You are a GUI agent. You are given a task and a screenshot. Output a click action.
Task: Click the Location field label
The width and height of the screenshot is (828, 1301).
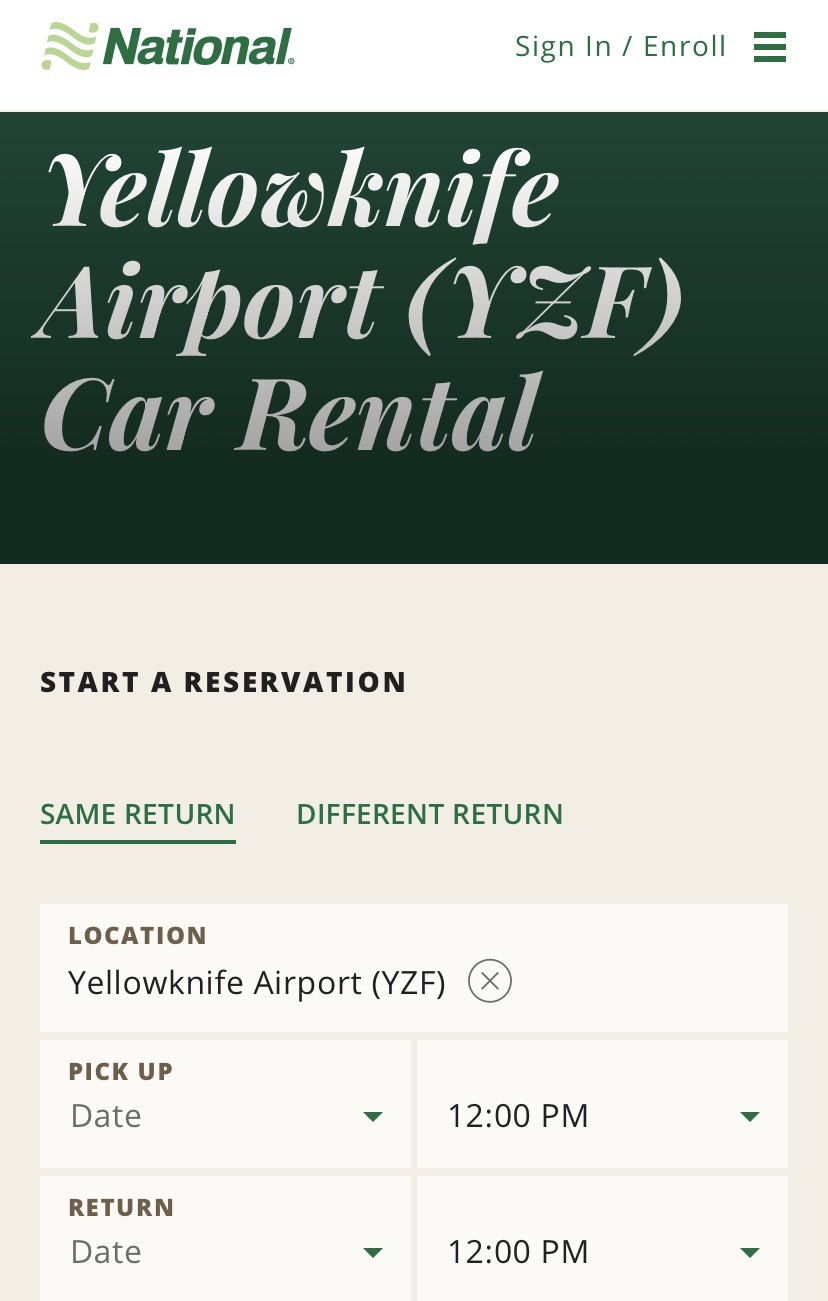tap(137, 936)
